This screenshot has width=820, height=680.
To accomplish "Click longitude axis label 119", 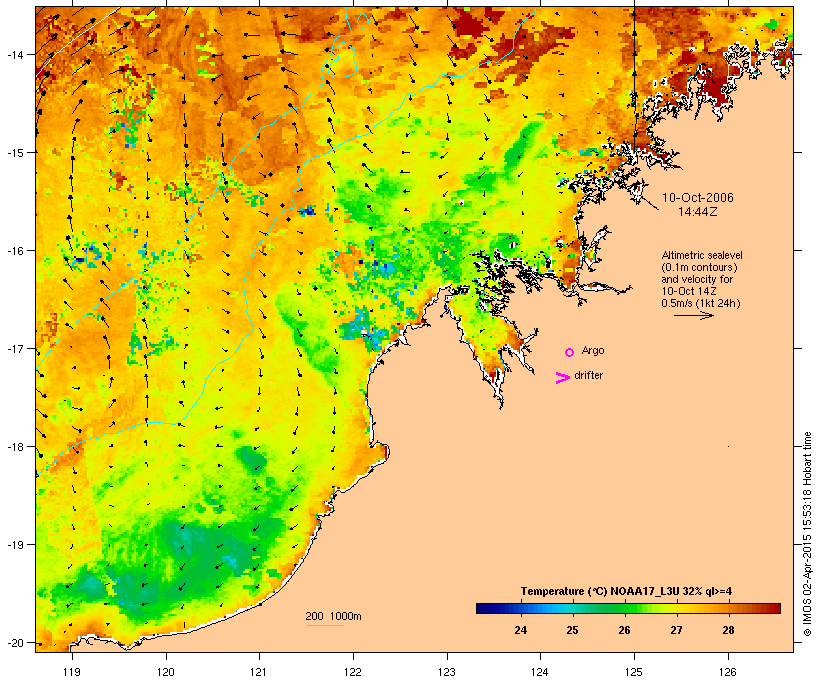I will coord(72,672).
